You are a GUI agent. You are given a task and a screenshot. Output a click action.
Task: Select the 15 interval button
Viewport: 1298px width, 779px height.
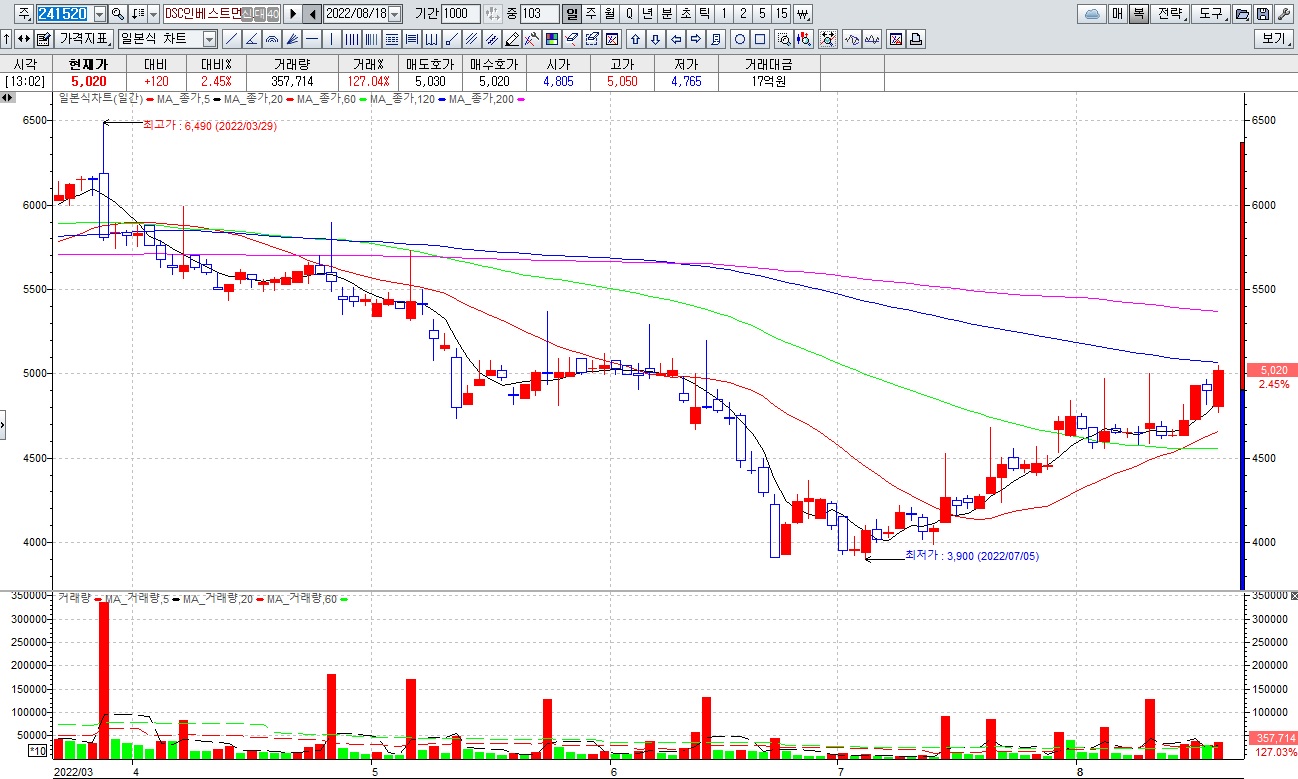click(x=781, y=14)
